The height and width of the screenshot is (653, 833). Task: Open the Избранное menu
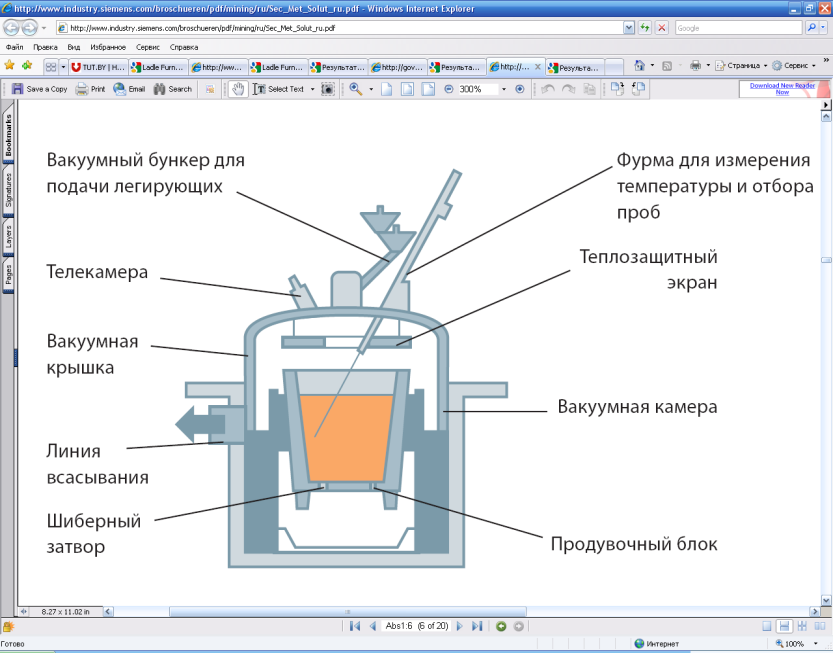pos(107,47)
